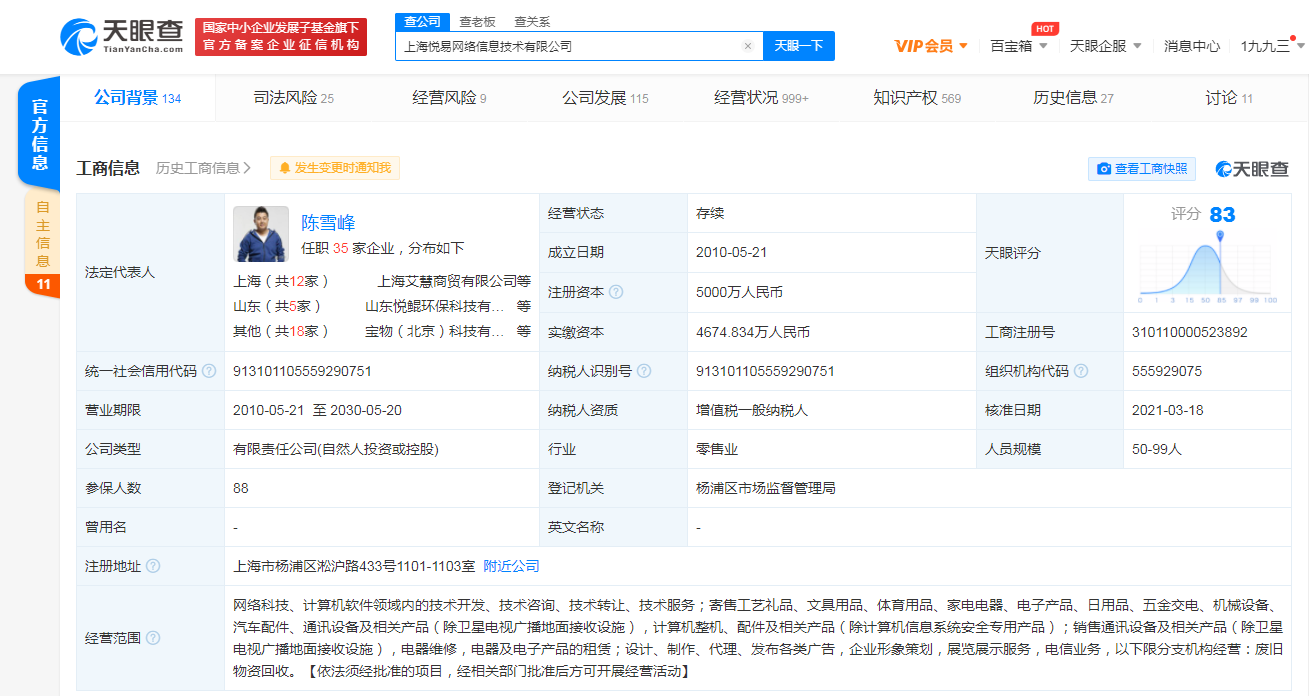
Task: Select the 自主信息 side tab
Action: [x=42, y=245]
